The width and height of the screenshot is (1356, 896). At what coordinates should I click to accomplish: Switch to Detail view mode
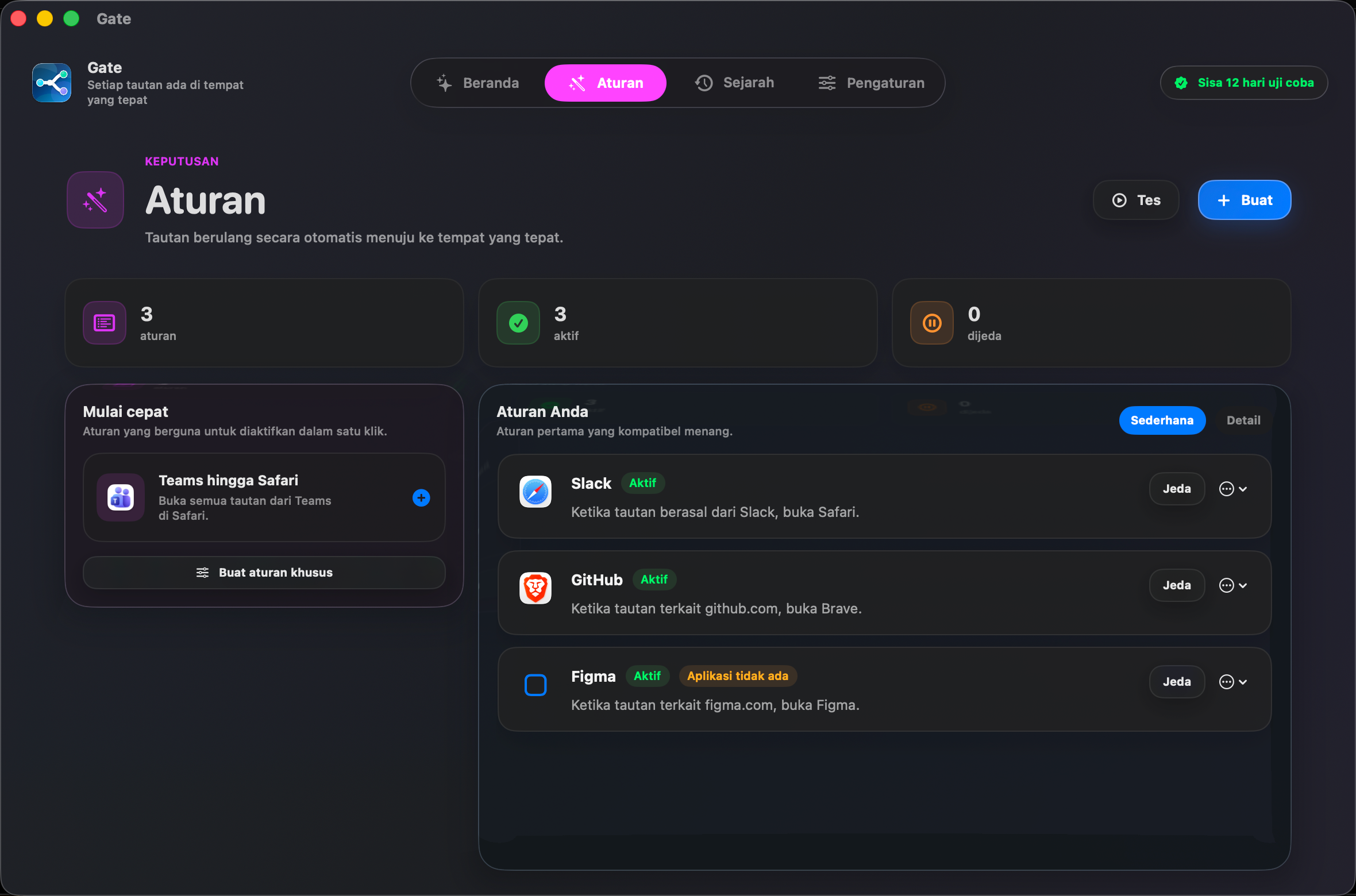pyautogui.click(x=1243, y=420)
